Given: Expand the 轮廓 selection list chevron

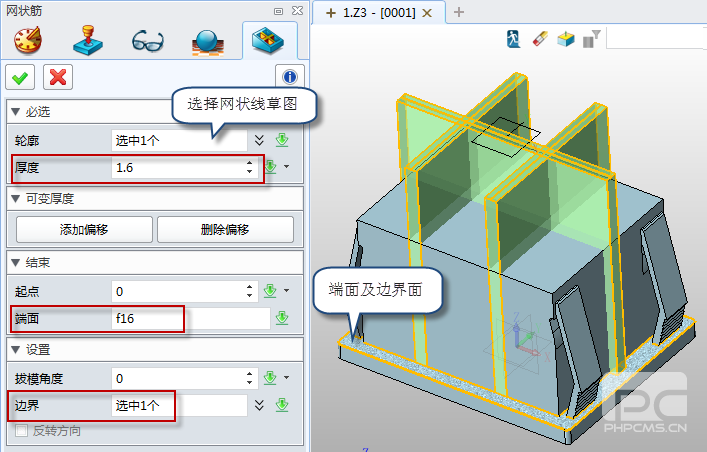Looking at the screenshot, I should click(x=259, y=141).
